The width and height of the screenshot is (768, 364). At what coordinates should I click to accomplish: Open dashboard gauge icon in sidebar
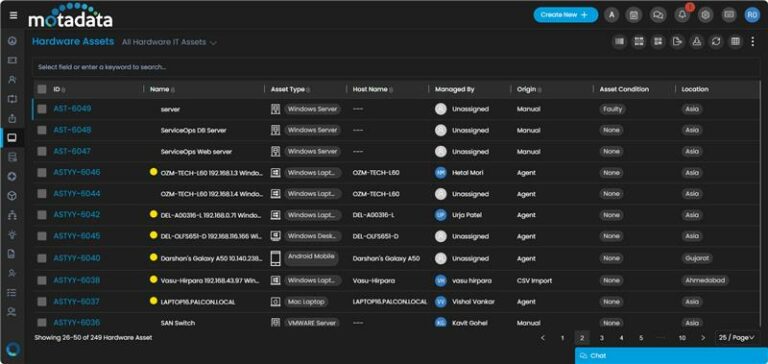click(x=12, y=41)
